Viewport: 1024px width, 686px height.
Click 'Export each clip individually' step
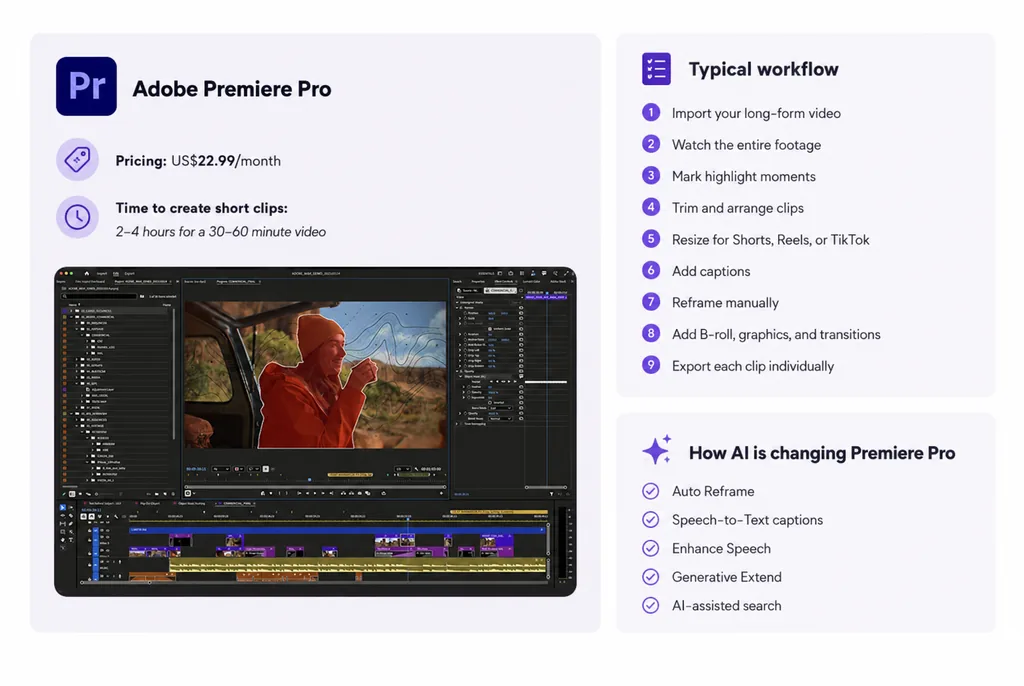(753, 366)
